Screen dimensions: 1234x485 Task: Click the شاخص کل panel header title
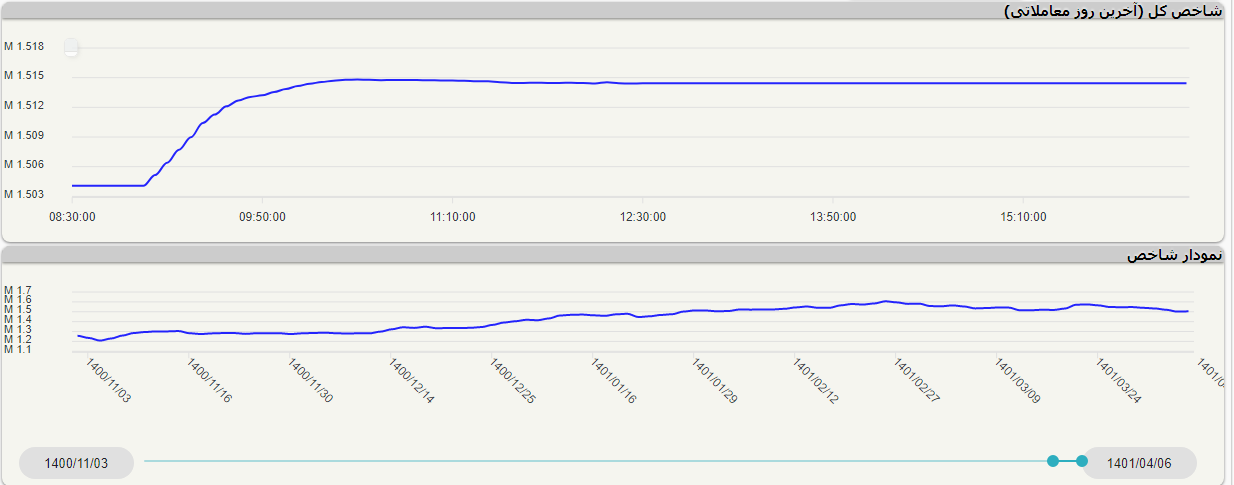(1112, 11)
